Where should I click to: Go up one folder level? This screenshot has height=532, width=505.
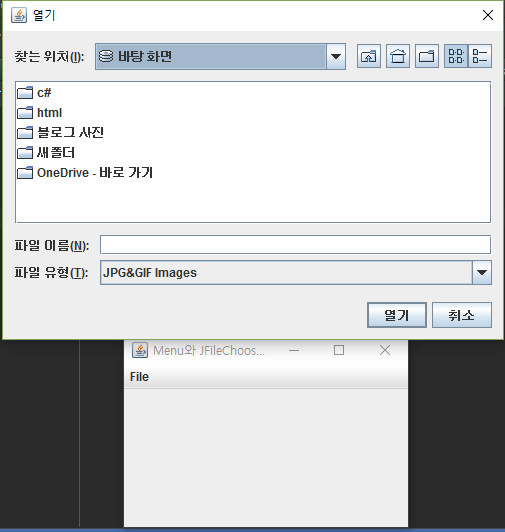click(x=369, y=56)
